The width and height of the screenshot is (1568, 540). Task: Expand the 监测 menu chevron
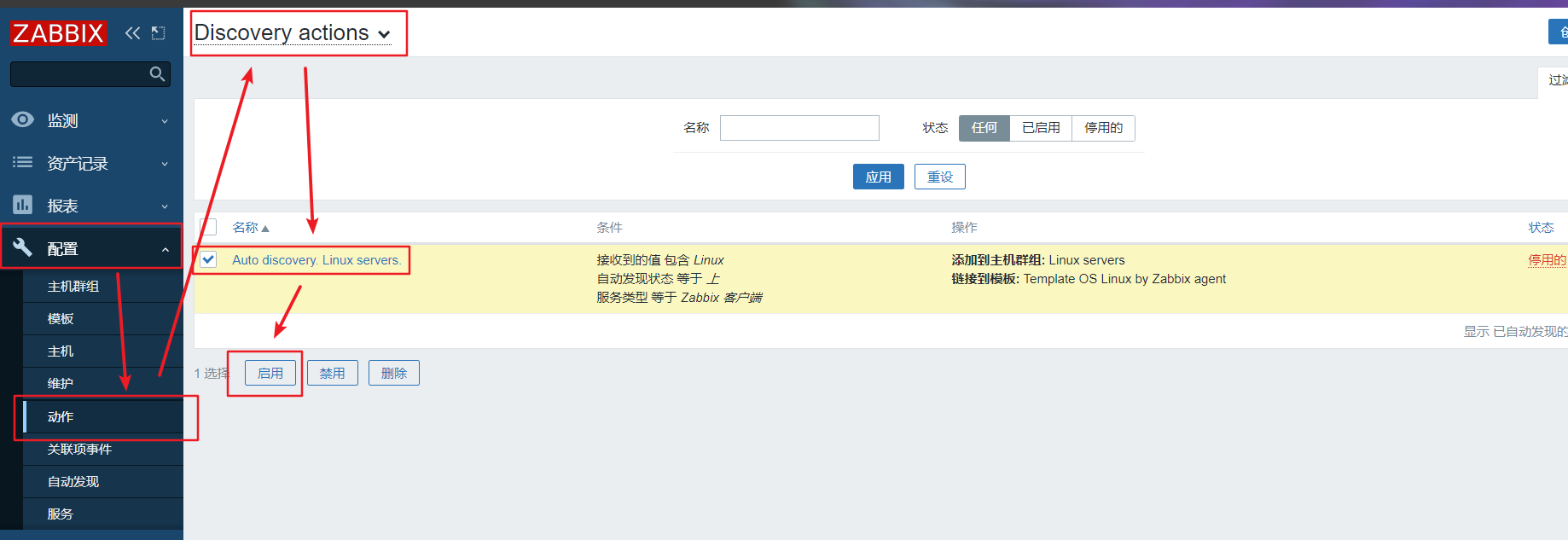tap(165, 121)
